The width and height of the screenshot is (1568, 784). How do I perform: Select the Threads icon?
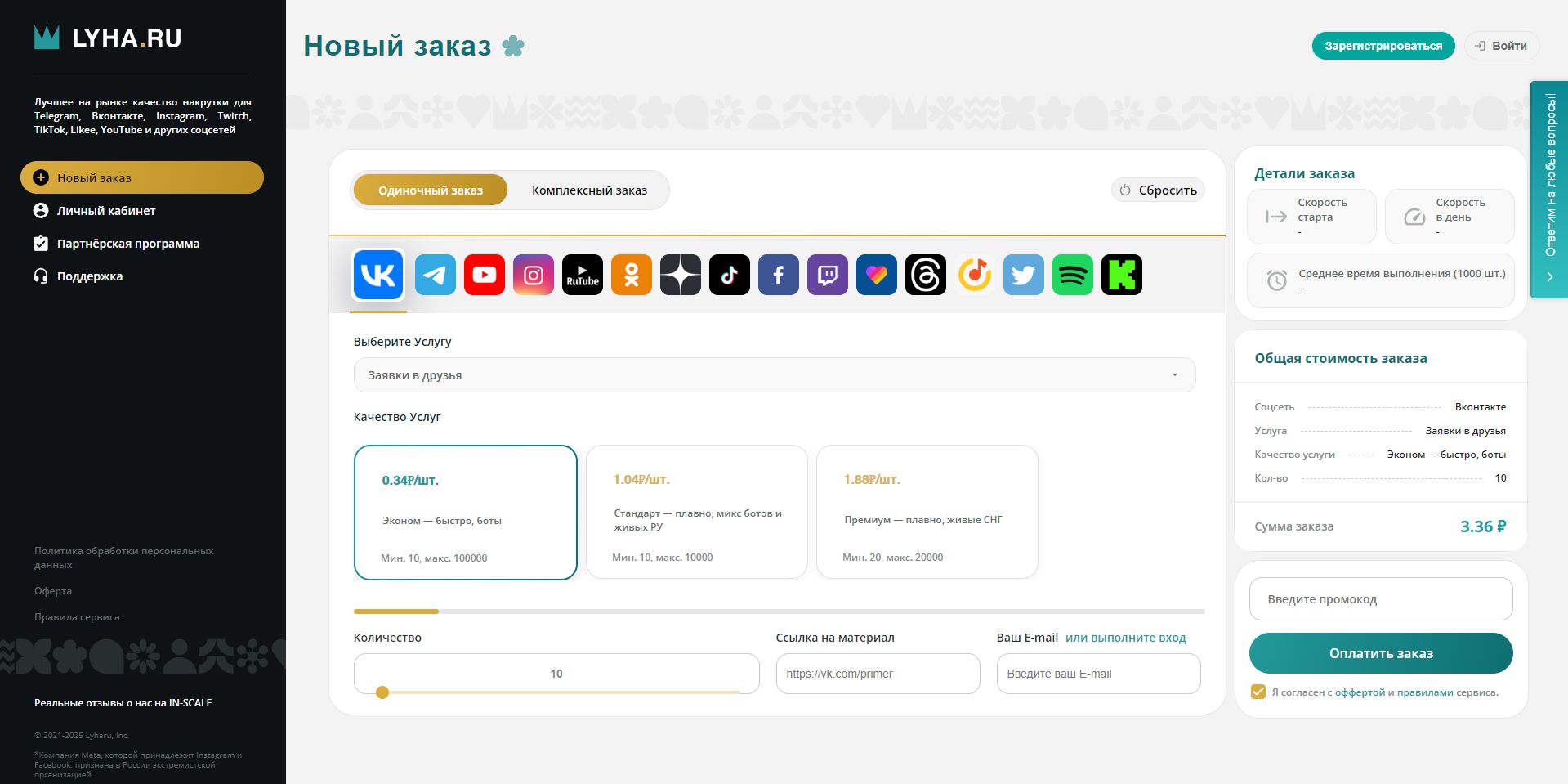pos(926,275)
